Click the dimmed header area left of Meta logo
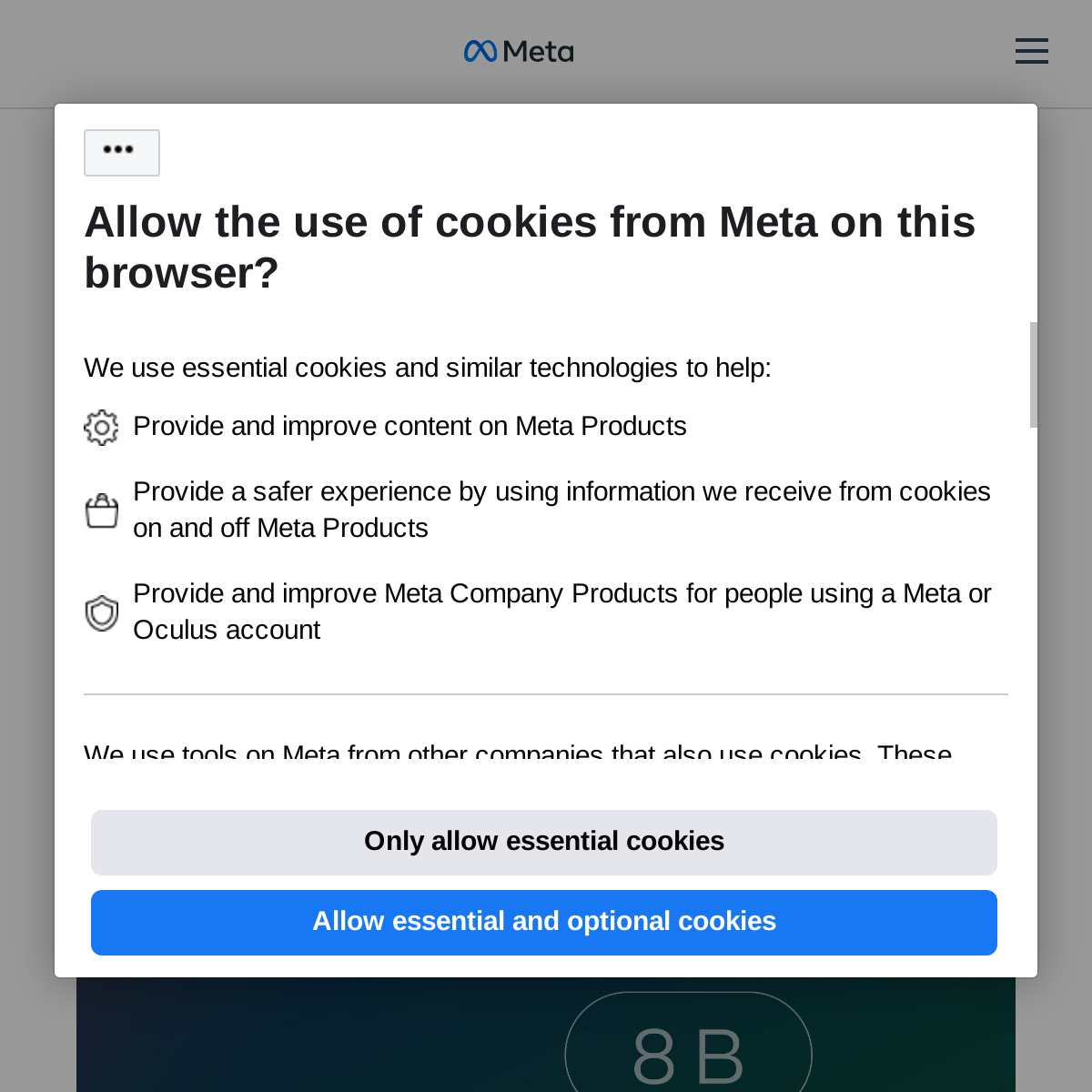 pyautogui.click(x=227, y=52)
